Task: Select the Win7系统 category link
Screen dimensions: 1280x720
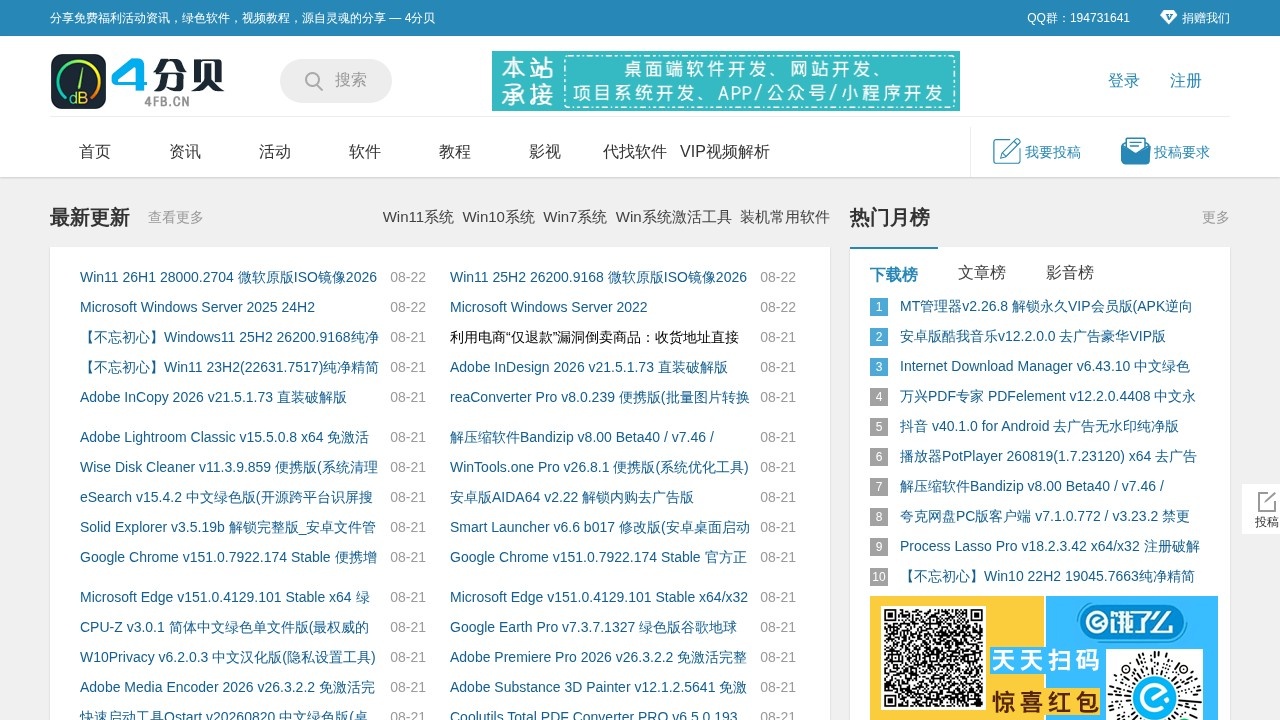Action: click(x=575, y=217)
